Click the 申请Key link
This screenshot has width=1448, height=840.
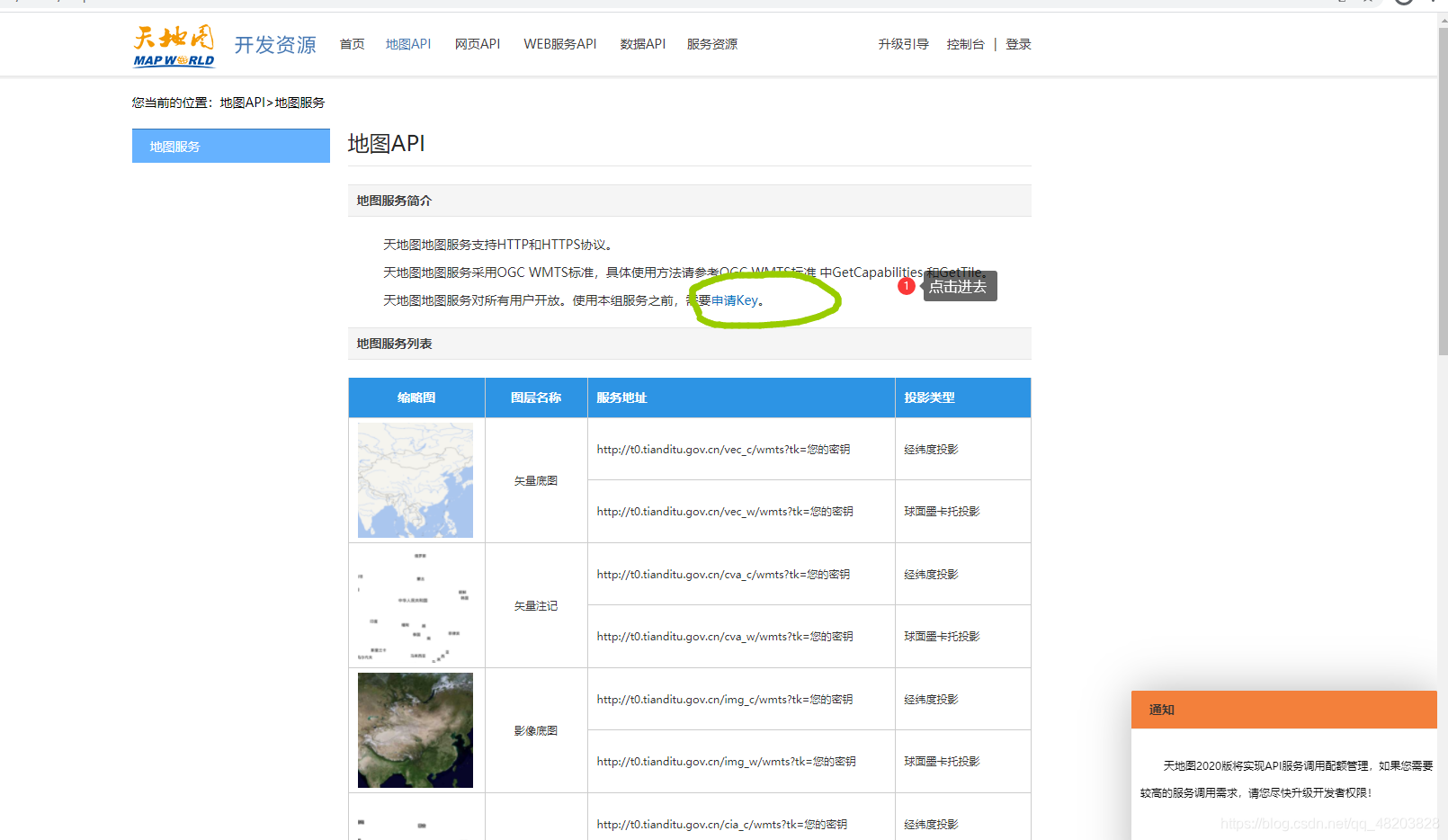[735, 300]
